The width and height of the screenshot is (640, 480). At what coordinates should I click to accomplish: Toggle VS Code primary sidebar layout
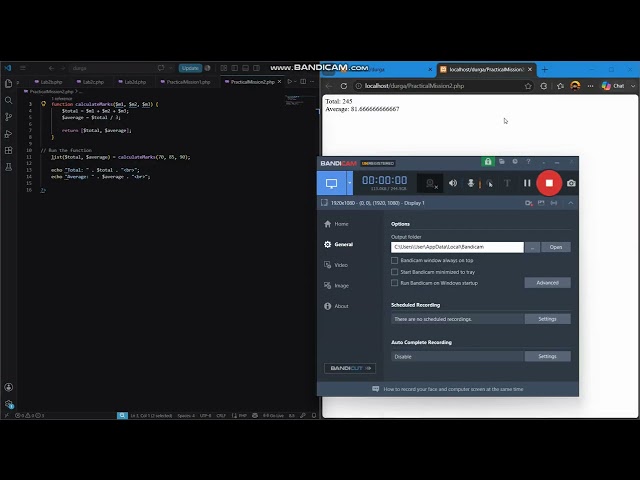pyautogui.click(x=235, y=68)
